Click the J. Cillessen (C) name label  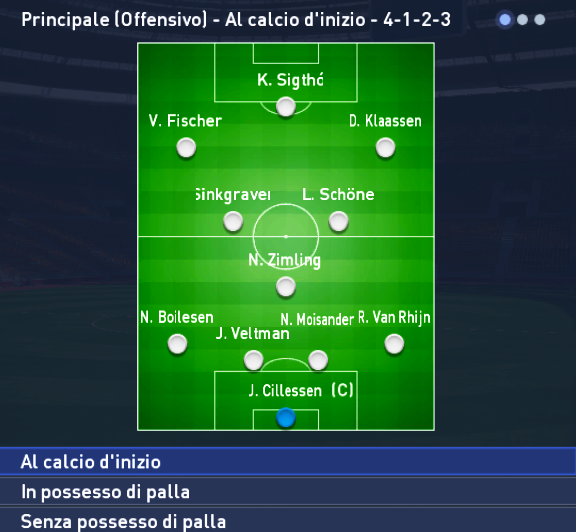pos(301,390)
